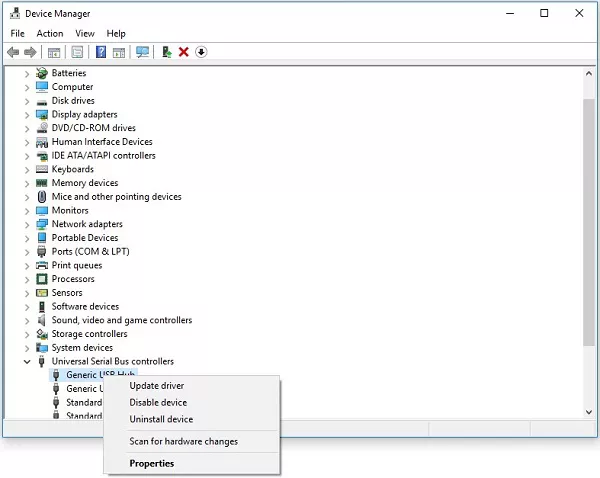The width and height of the screenshot is (600, 478).
Task: Click the Human Interface Devices icon
Action: [x=42, y=142]
